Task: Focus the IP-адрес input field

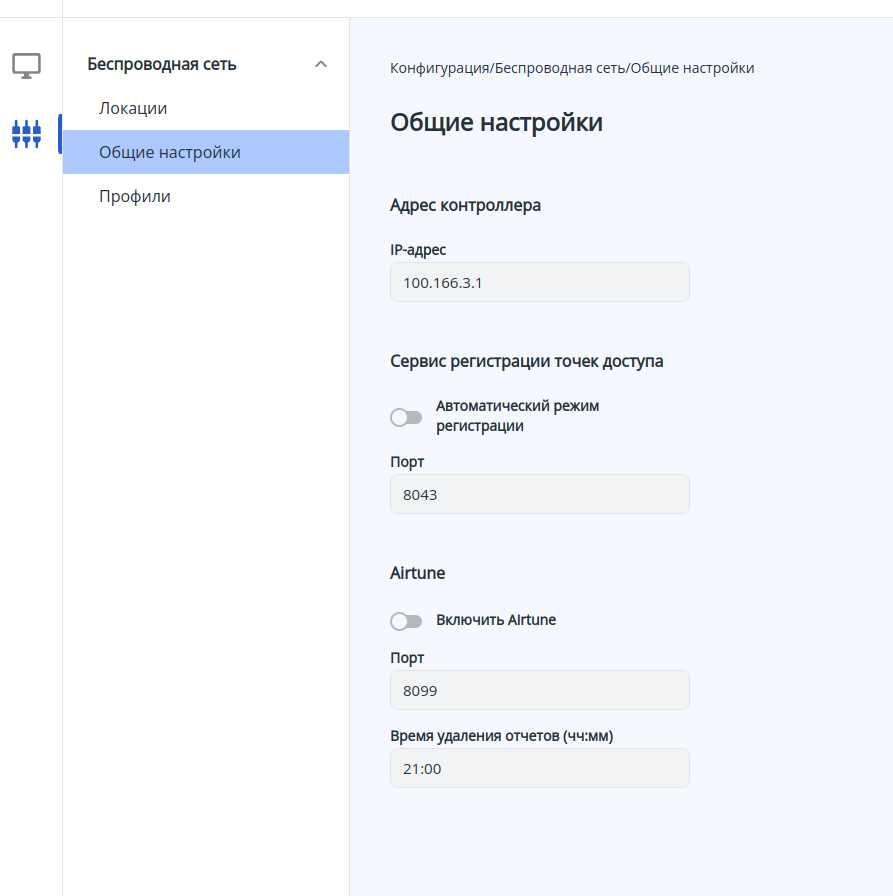Action: click(539, 282)
